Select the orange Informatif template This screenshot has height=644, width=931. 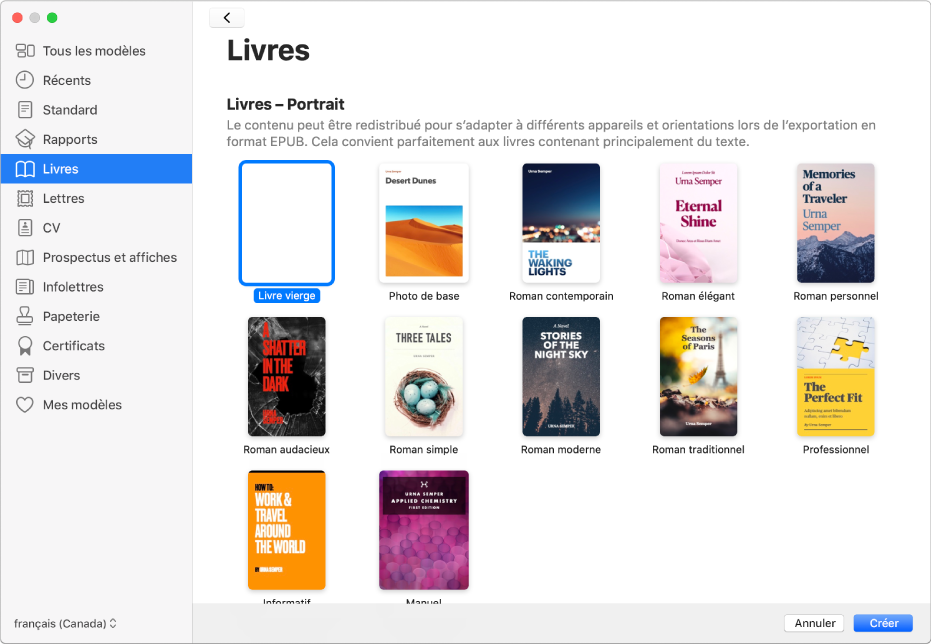pos(287,530)
